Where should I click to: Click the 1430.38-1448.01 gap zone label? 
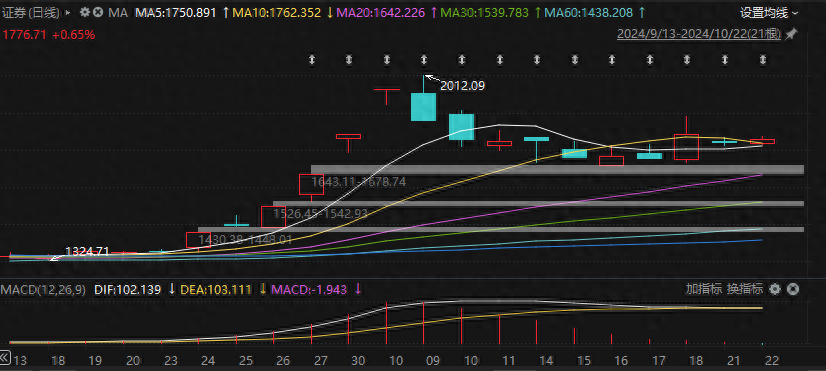click(x=245, y=240)
